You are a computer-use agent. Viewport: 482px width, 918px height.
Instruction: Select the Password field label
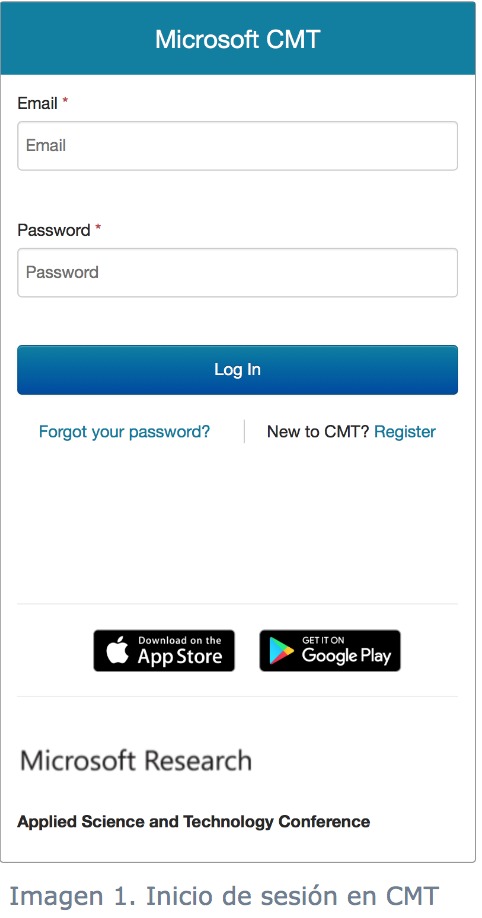tap(54, 230)
